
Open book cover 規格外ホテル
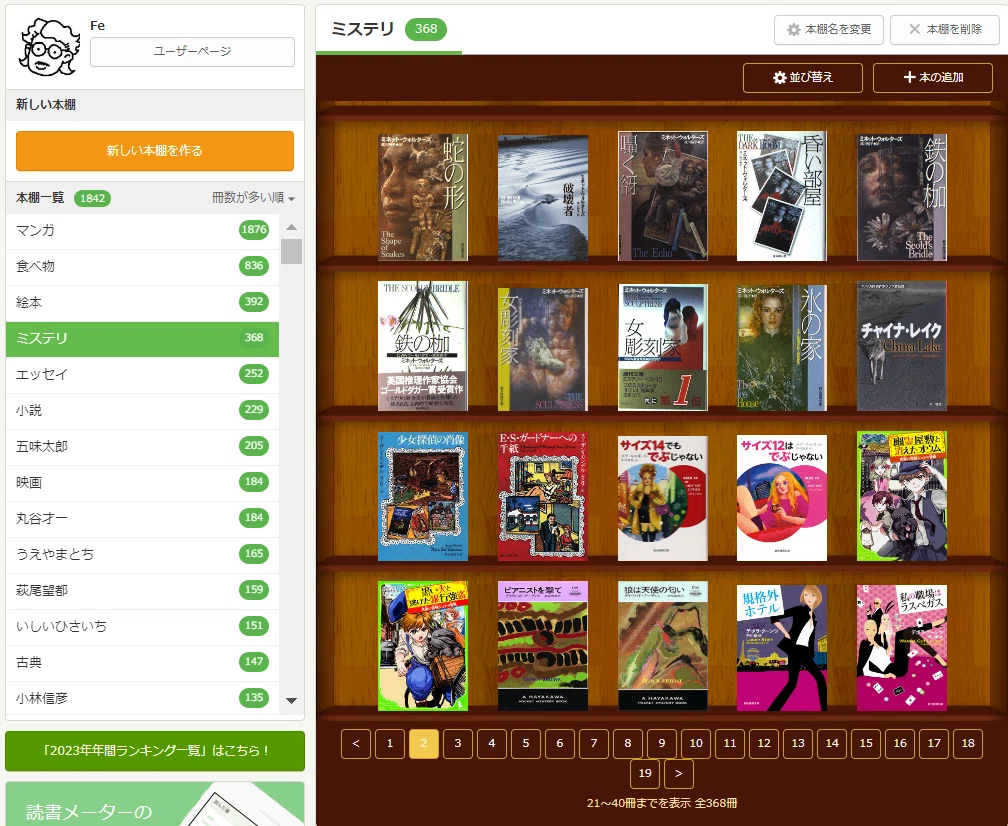[782, 648]
